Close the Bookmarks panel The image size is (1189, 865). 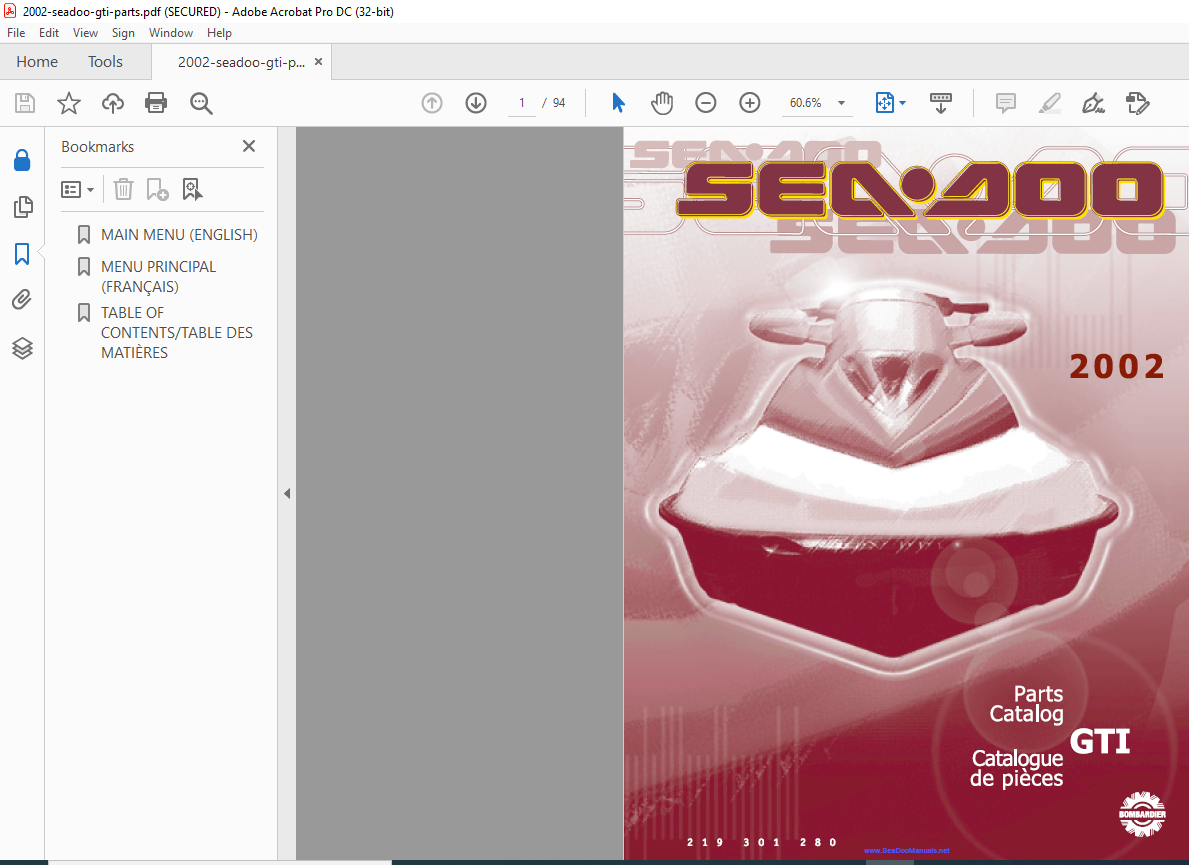(x=249, y=146)
